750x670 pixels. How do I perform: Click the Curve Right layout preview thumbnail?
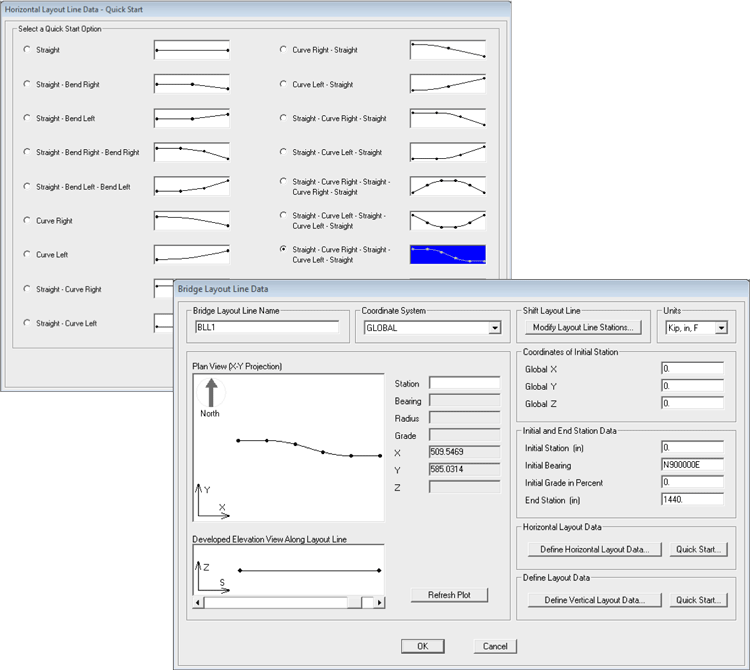[x=191, y=220]
